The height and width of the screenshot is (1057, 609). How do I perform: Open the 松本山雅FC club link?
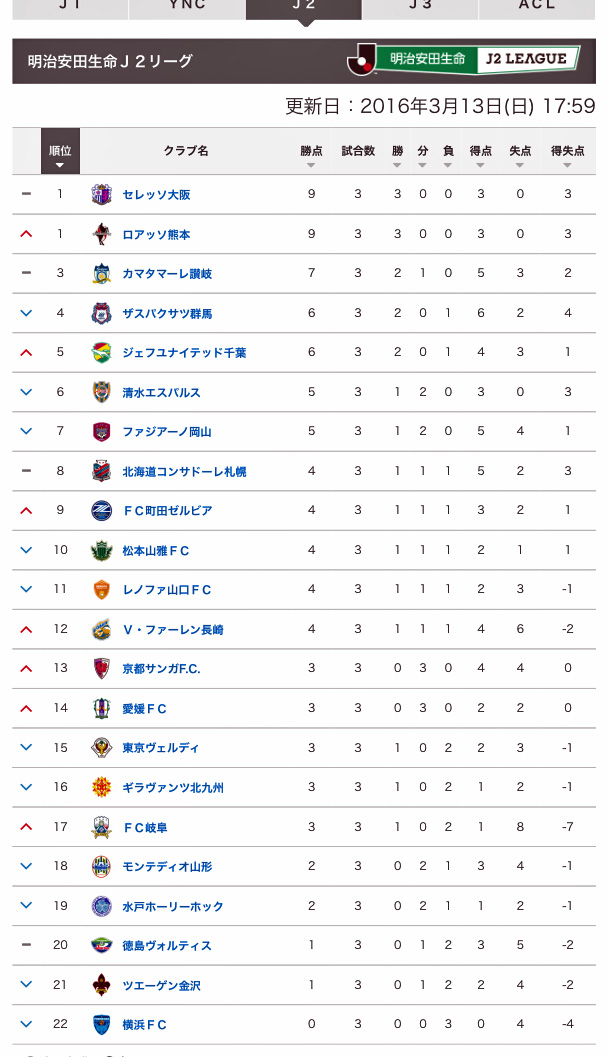(x=155, y=550)
